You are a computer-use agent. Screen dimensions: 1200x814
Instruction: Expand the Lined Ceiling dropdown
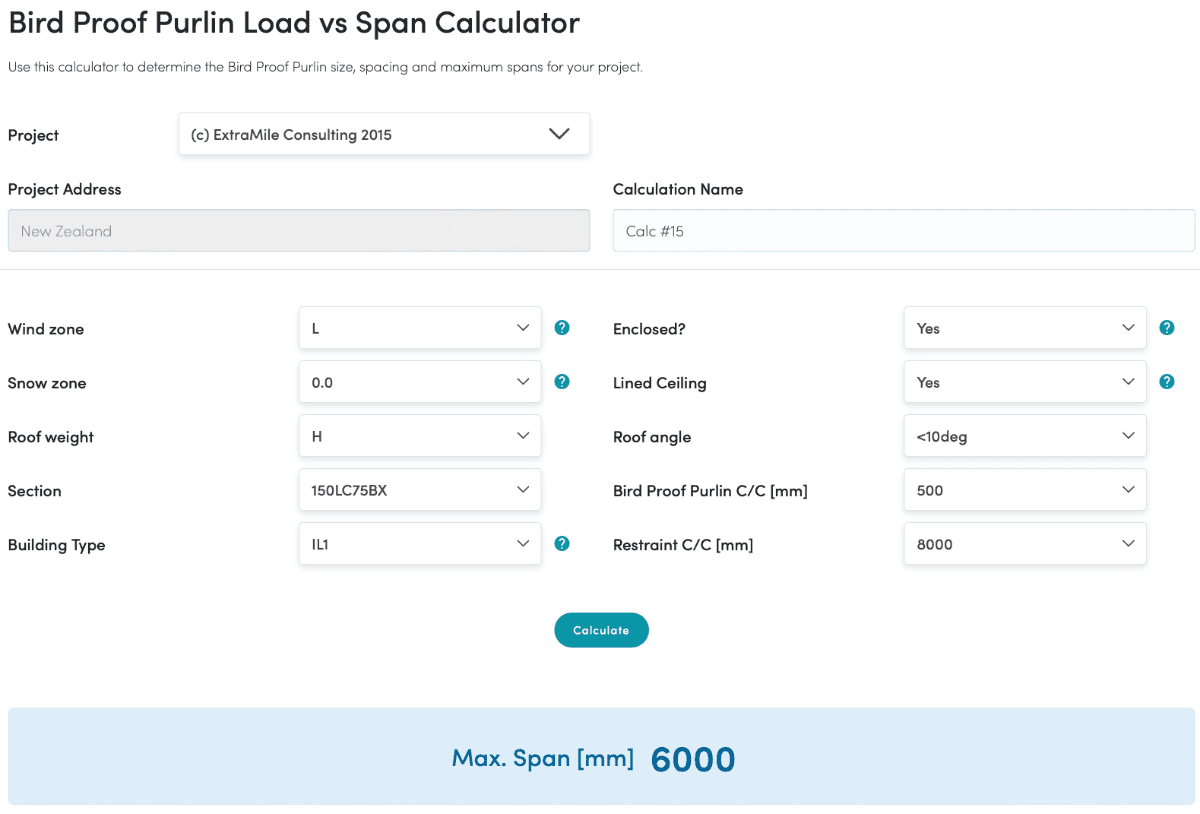coord(1025,382)
